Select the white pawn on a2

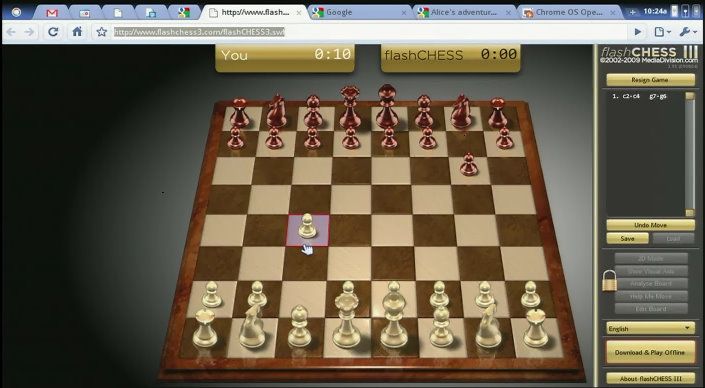click(x=211, y=294)
